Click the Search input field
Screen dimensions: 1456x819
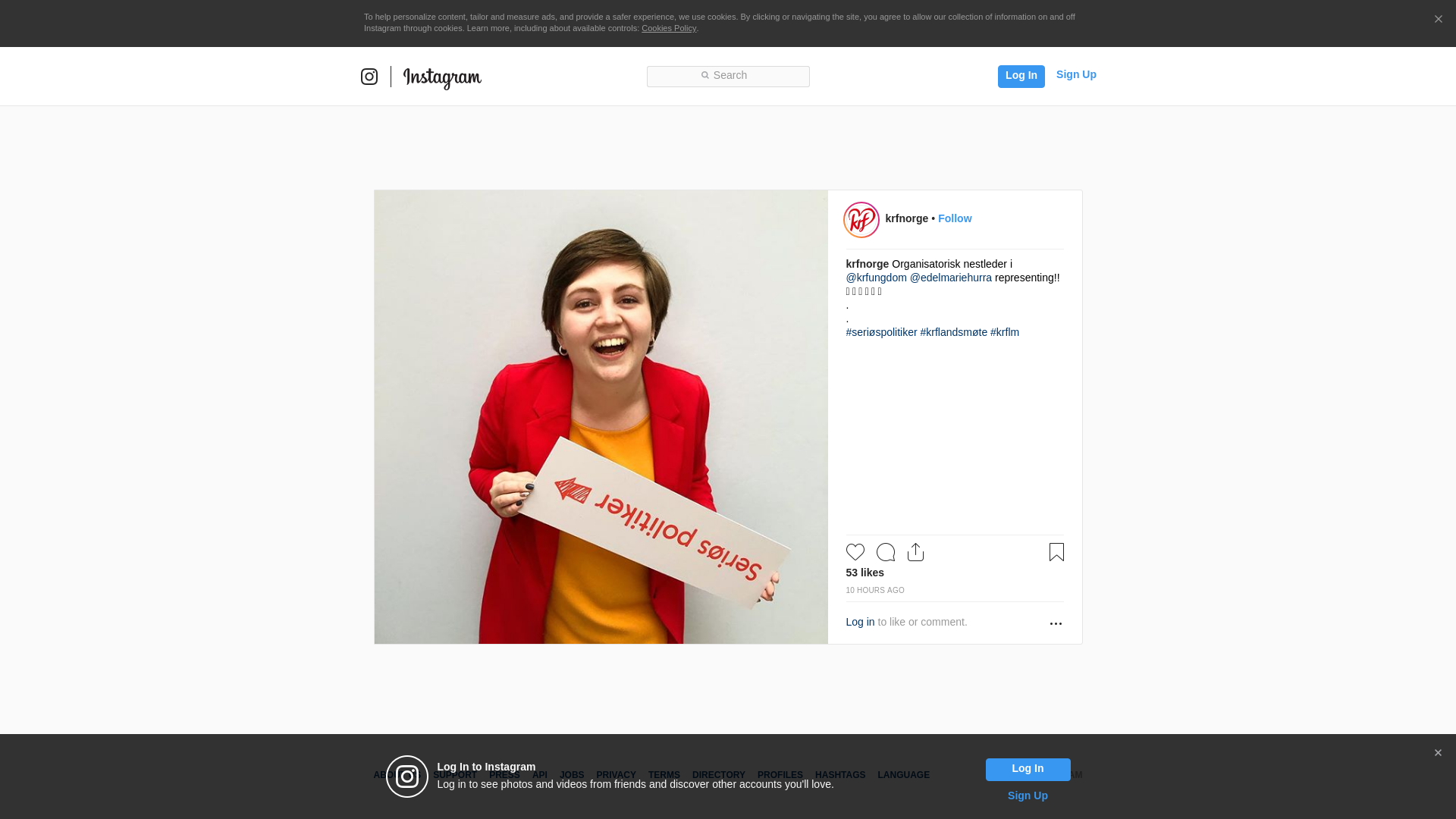728,76
